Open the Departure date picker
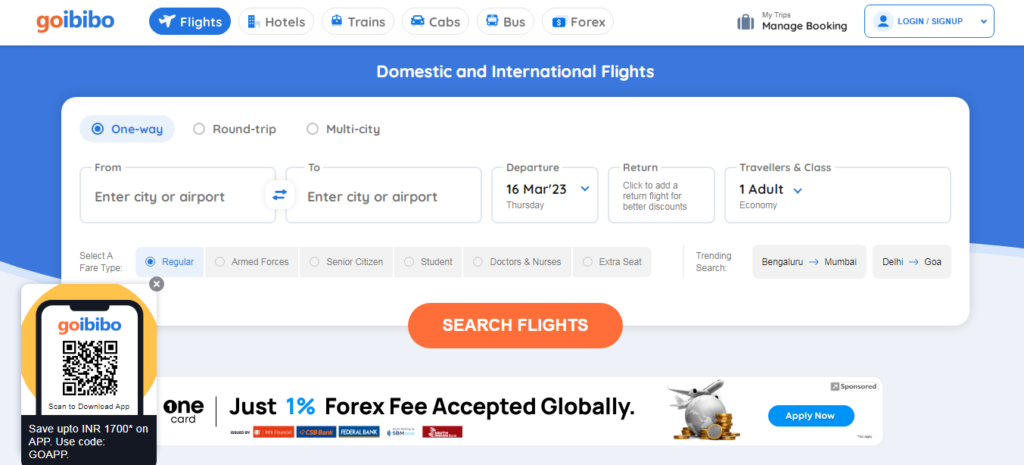1024x465 pixels. [545, 194]
